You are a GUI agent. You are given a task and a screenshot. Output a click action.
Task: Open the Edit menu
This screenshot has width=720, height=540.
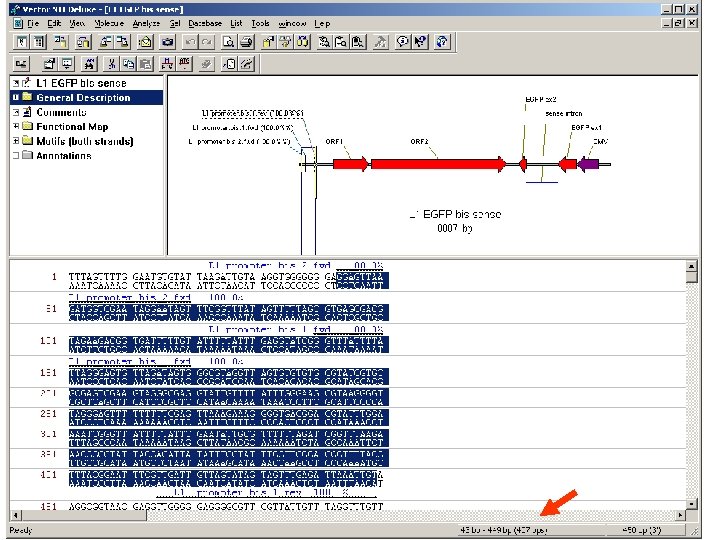[54, 23]
